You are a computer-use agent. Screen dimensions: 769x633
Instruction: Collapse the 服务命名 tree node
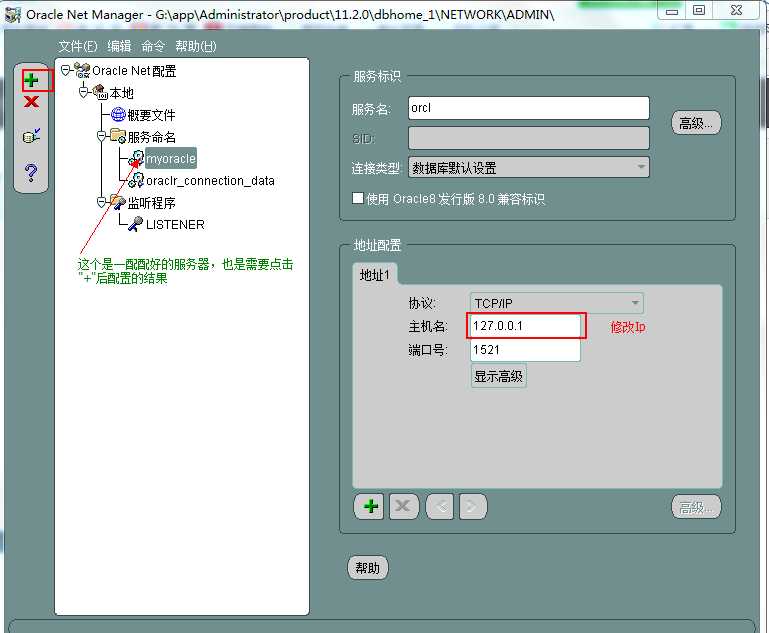102,136
